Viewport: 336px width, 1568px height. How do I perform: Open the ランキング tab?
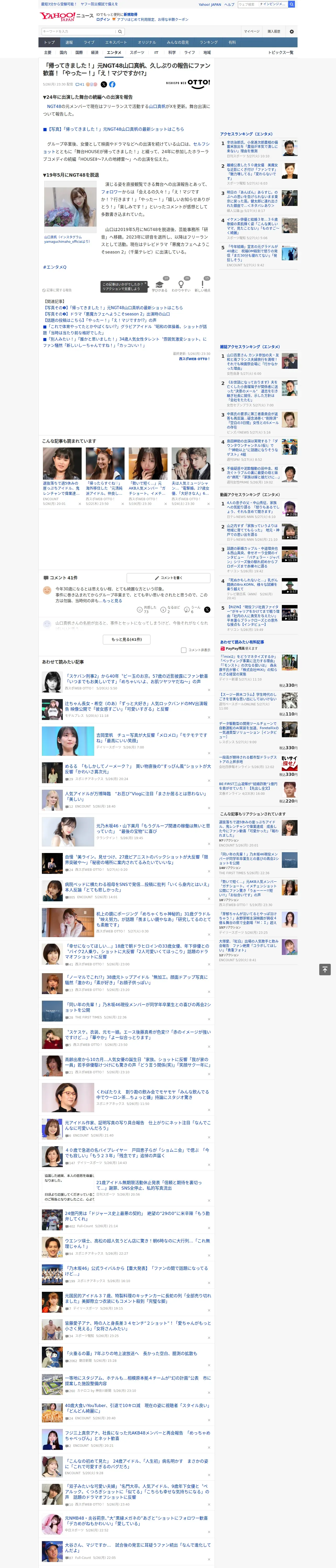tap(209, 43)
